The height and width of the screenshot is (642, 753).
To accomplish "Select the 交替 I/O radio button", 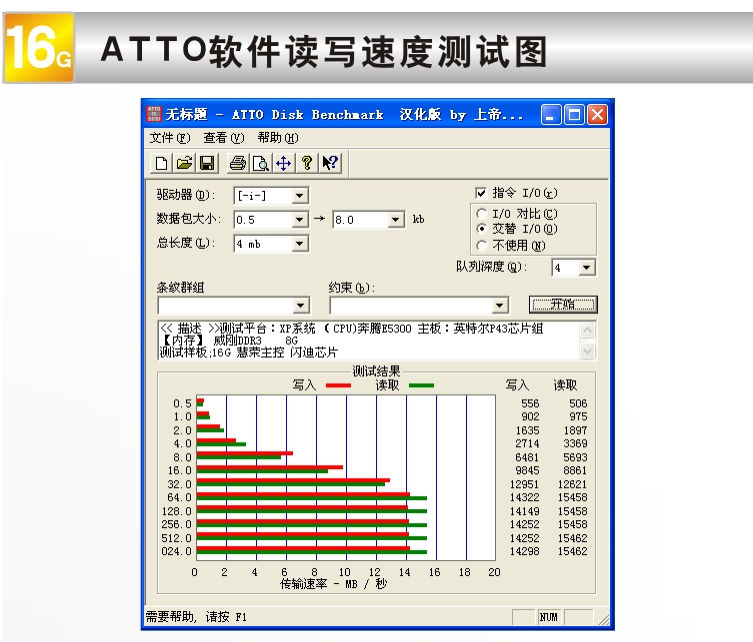I will coord(481,229).
